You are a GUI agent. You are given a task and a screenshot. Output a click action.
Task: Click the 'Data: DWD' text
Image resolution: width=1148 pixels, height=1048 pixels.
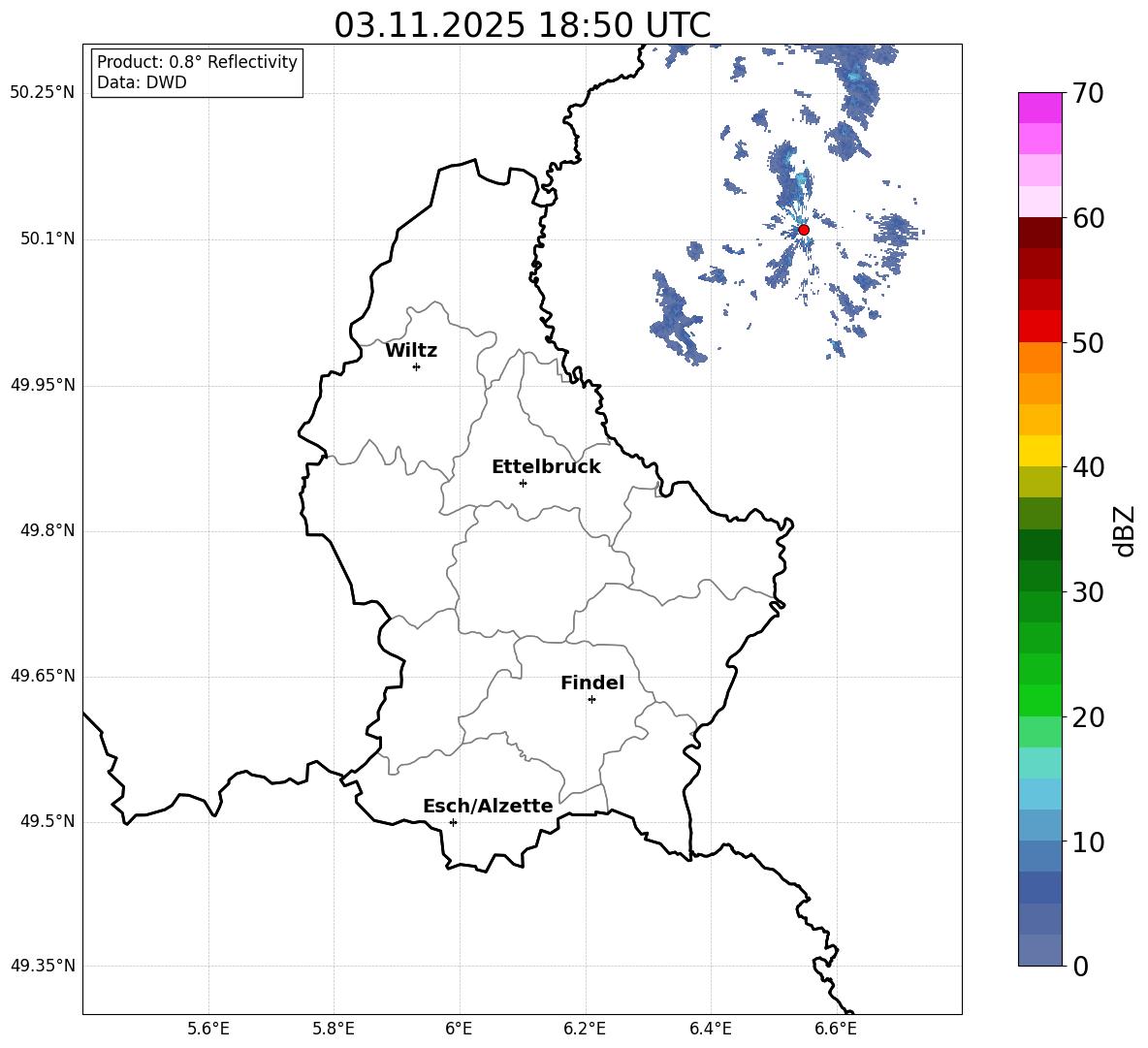click(142, 82)
